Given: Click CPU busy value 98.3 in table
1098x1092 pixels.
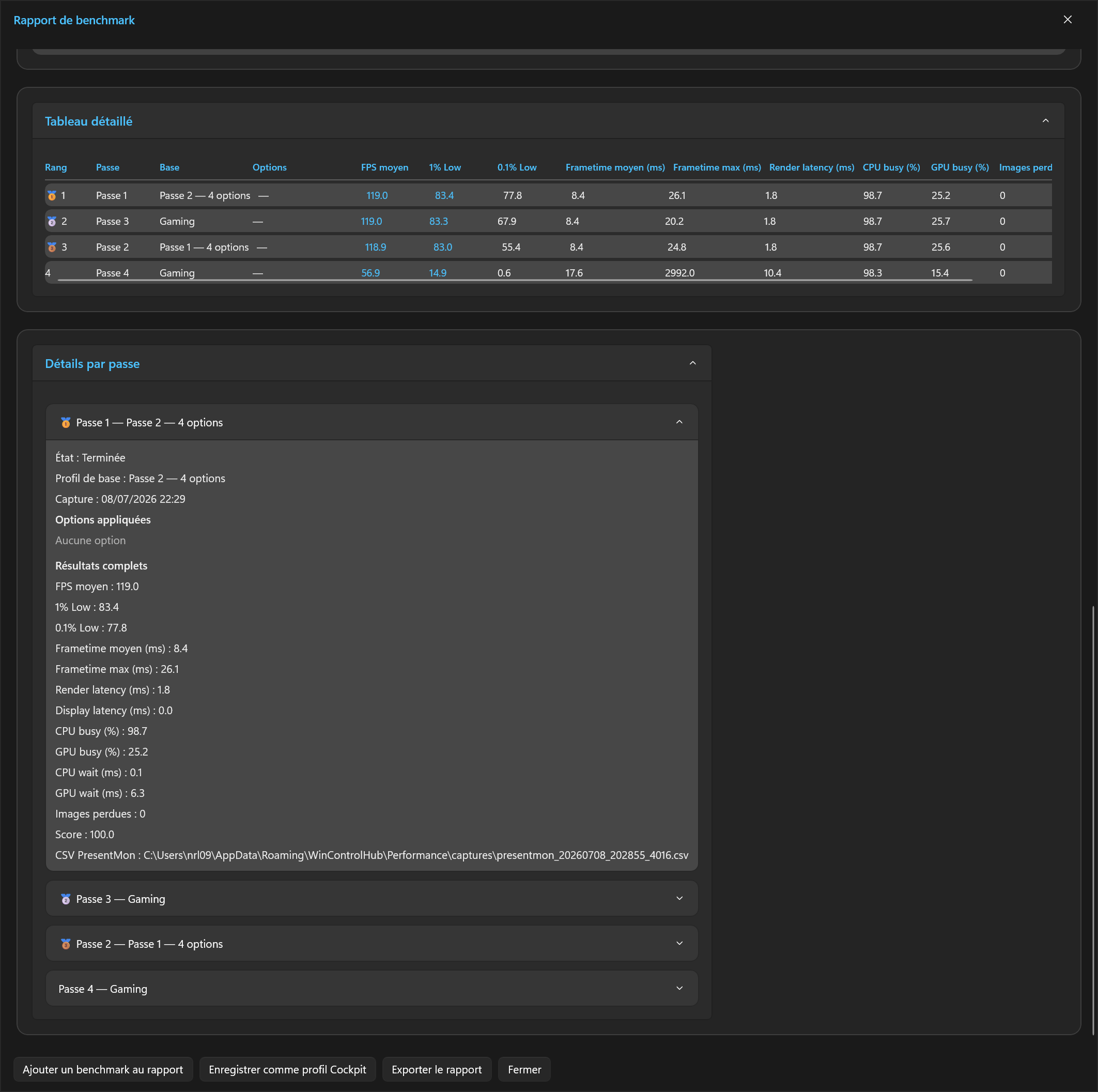Looking at the screenshot, I should pos(872,273).
